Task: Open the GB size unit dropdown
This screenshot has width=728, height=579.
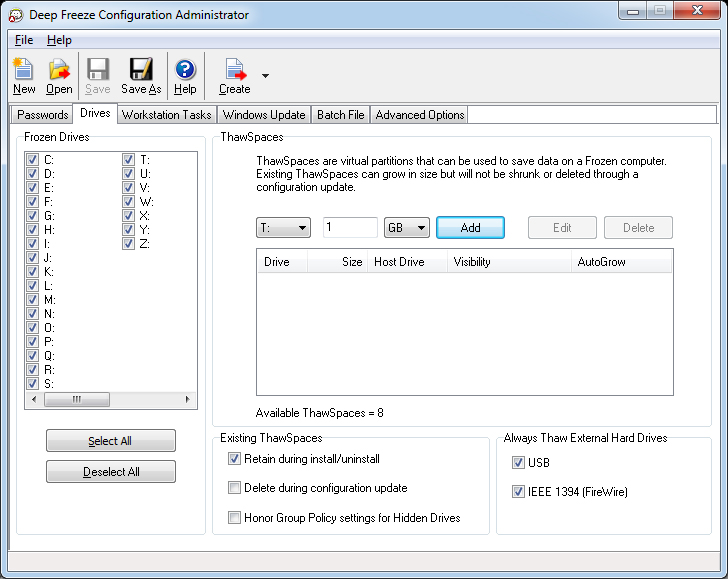Action: point(407,228)
